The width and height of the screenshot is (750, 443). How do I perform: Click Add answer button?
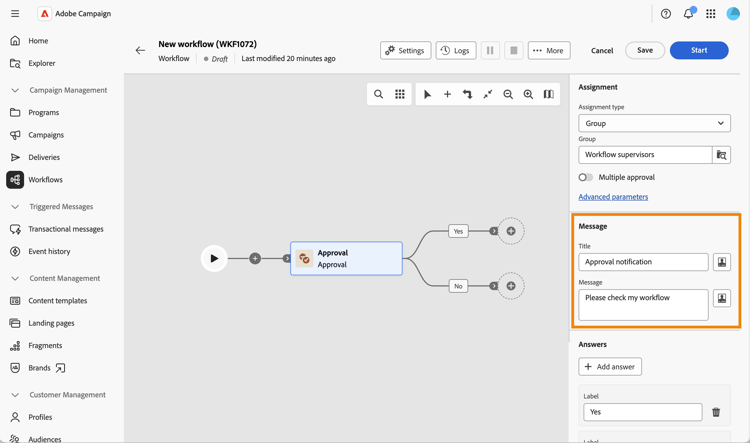click(610, 367)
